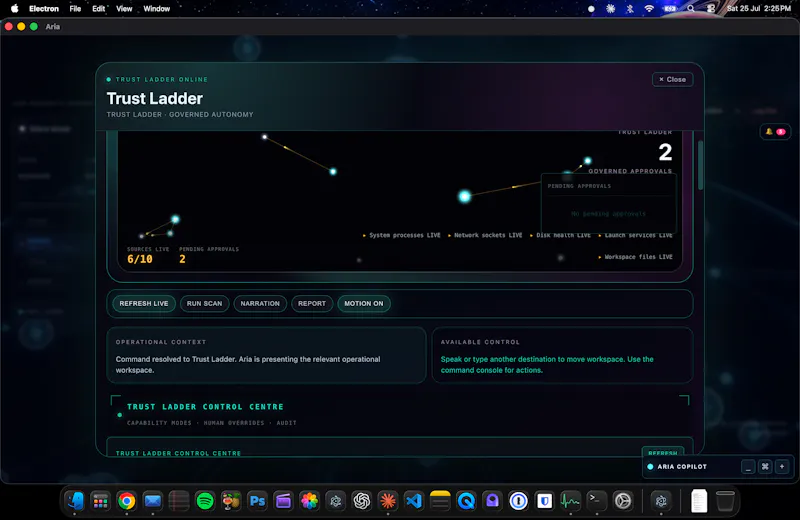Open the yellow Notes app in Dock
The image size is (800, 520).
(x=440, y=501)
